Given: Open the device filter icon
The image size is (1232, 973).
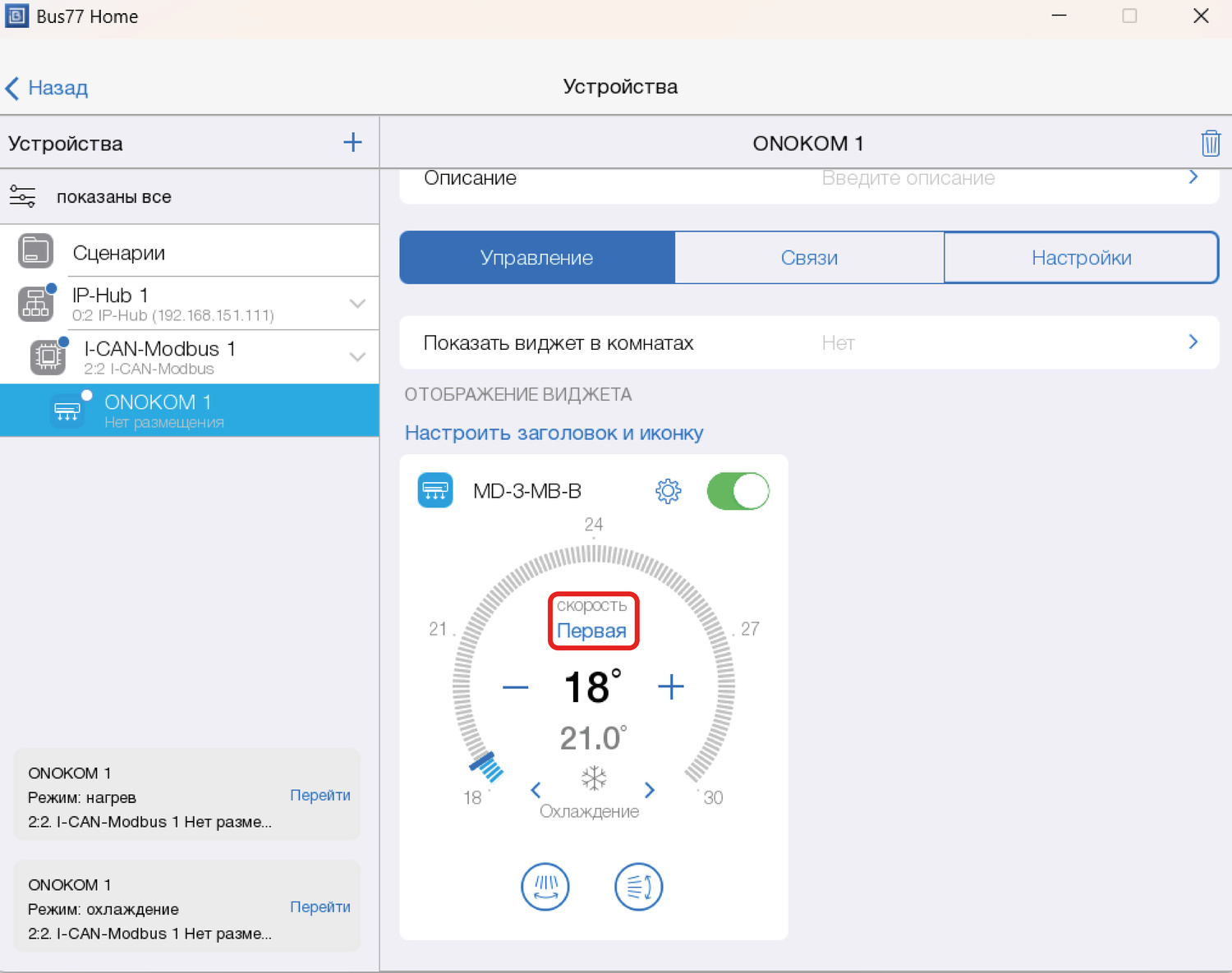Looking at the screenshot, I should pyautogui.click(x=23, y=197).
